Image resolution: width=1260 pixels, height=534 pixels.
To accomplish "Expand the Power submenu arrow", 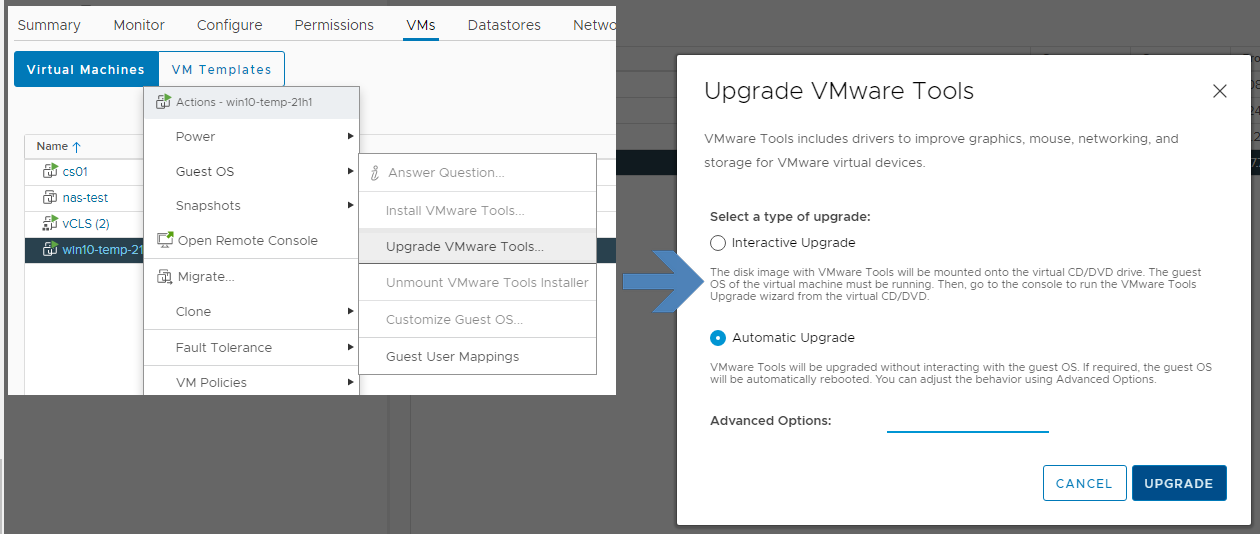I will pos(350,136).
